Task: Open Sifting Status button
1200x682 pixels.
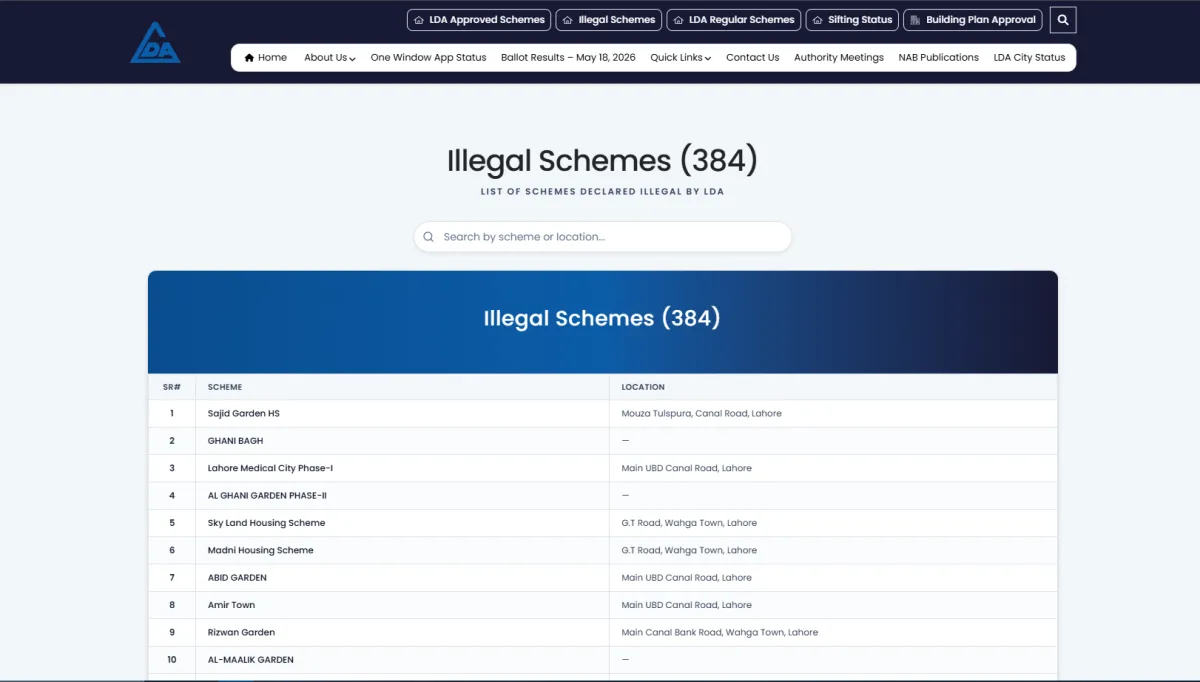Action: 852,20
